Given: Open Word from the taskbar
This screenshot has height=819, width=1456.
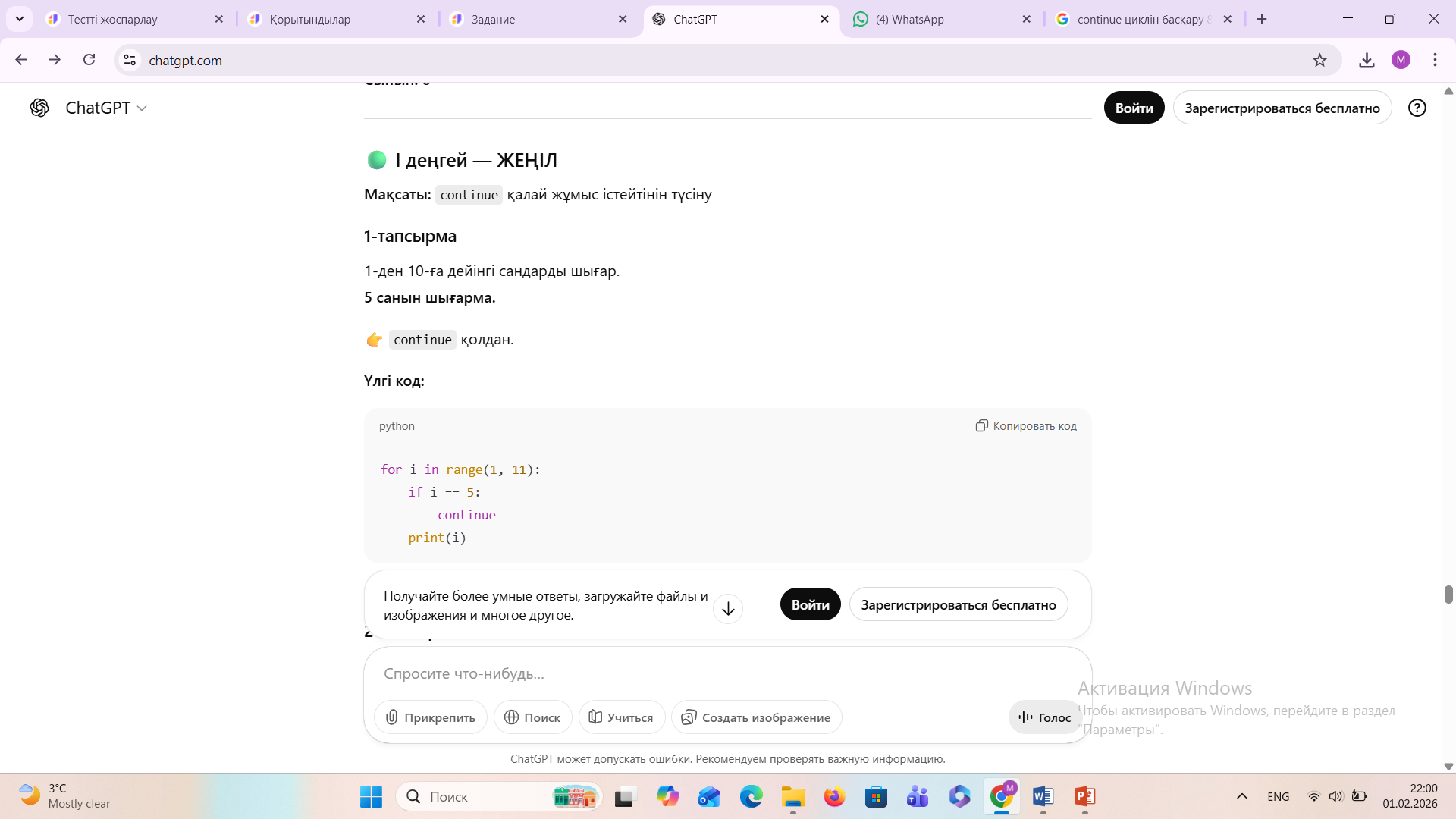Looking at the screenshot, I should coord(1043,796).
